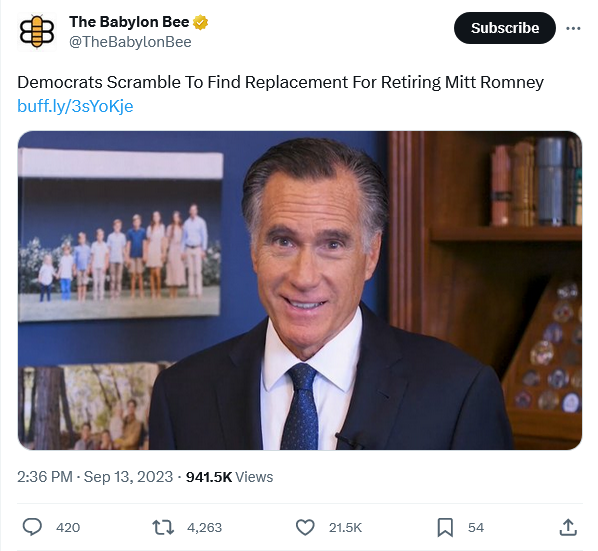Click the 54 bookmarks count
This screenshot has height=551, width=598.
pos(476,527)
